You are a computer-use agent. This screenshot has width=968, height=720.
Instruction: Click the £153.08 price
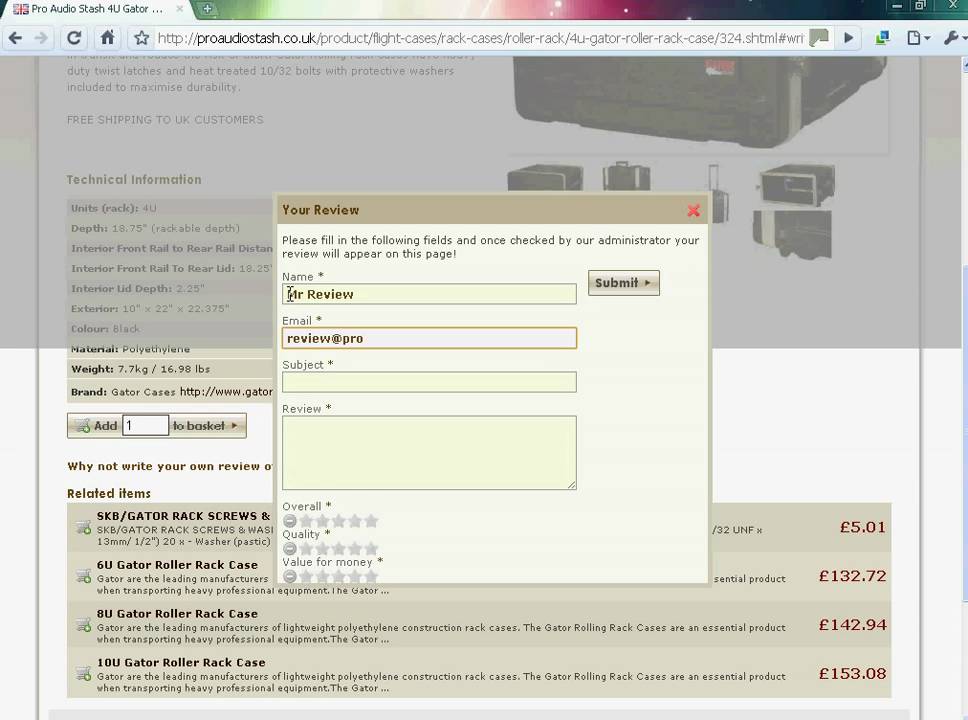pyautogui.click(x=852, y=674)
